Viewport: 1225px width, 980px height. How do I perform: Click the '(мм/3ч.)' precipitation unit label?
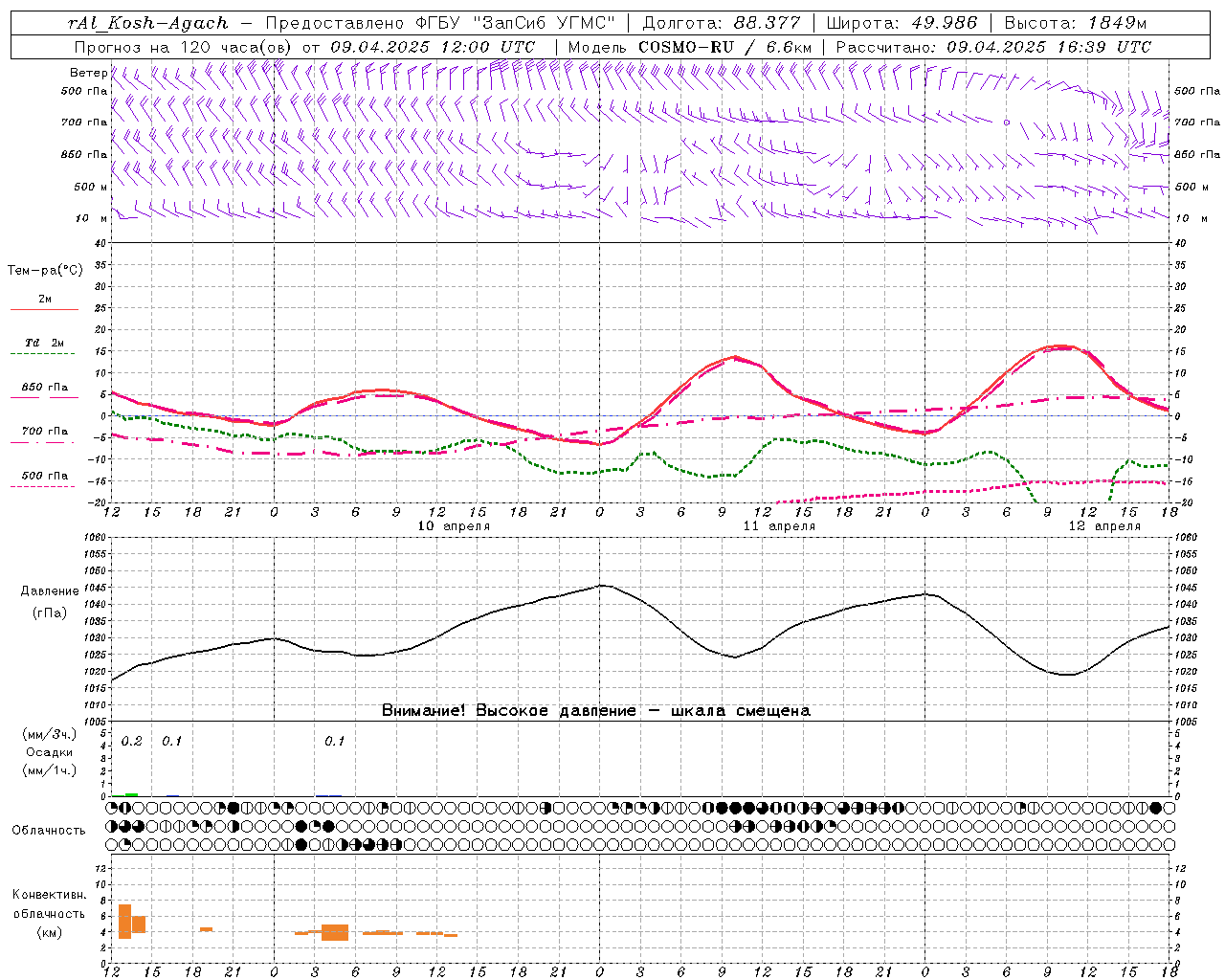[50, 734]
